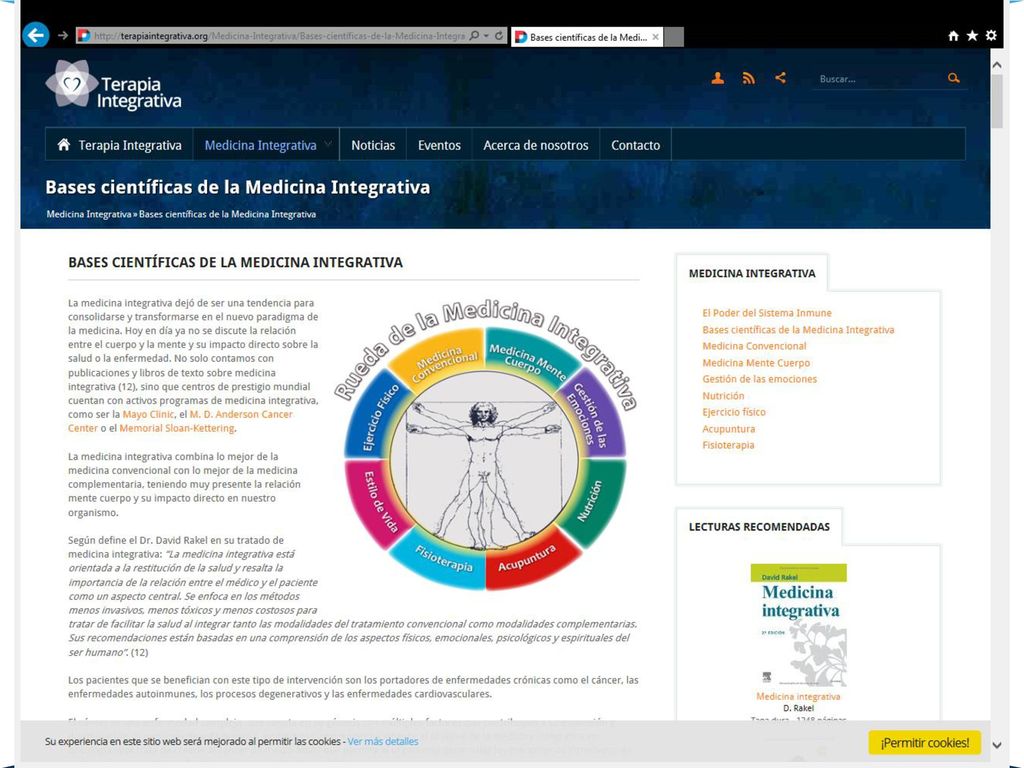Open the Acupuntura sidebar link

(x=728, y=429)
